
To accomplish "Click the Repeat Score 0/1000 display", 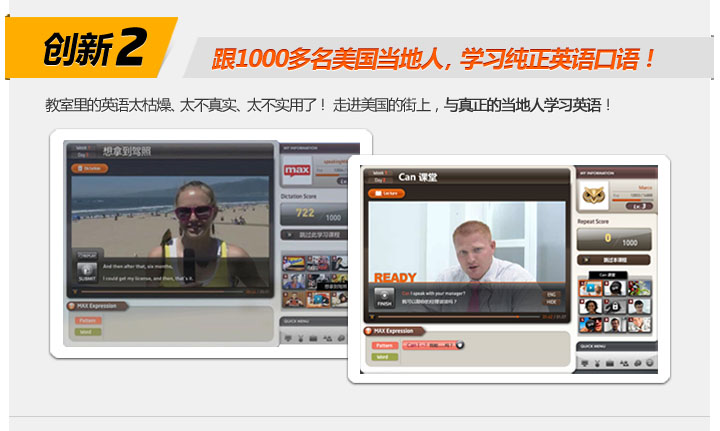I will click(614, 240).
